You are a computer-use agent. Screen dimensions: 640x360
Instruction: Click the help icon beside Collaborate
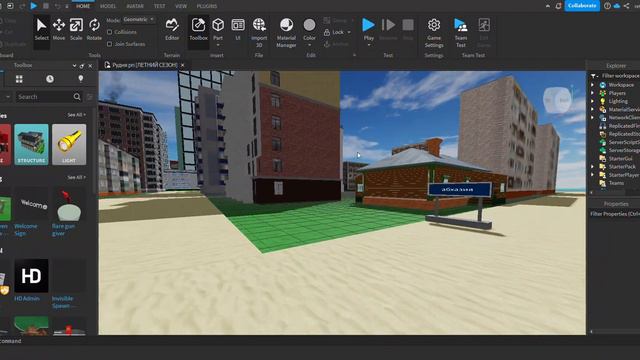pos(607,6)
